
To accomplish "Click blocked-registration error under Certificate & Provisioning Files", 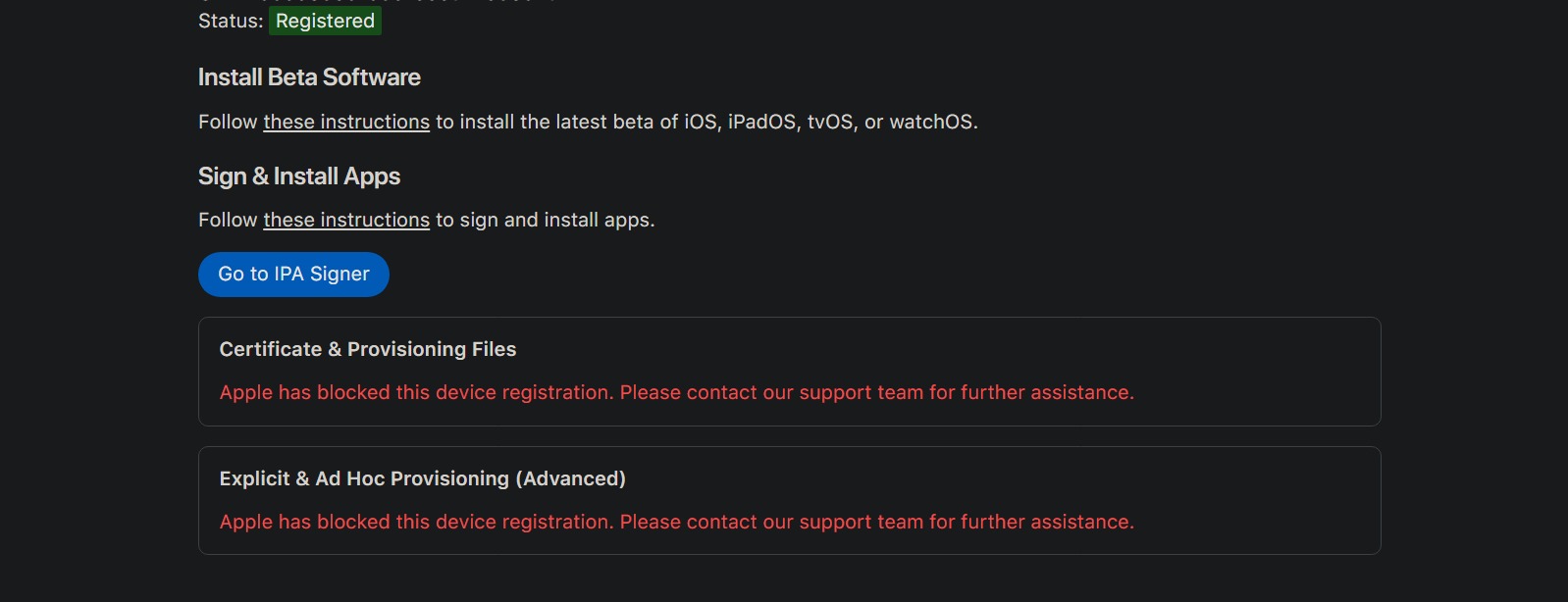I will (x=677, y=392).
